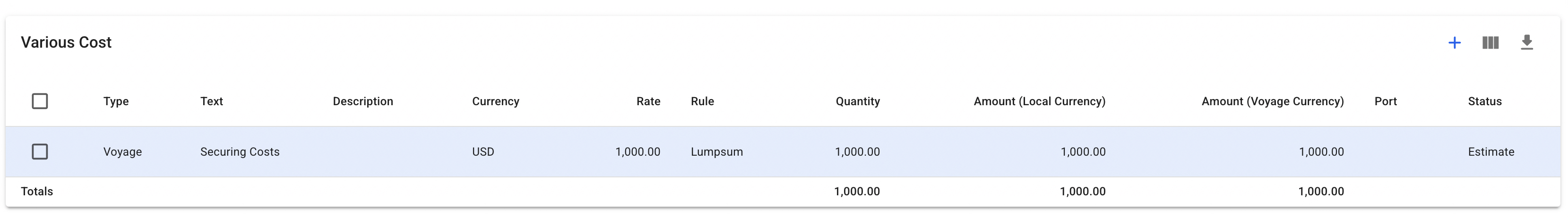
Task: Click Amount (Voyage Currency) column header
Action: [x=1272, y=101]
